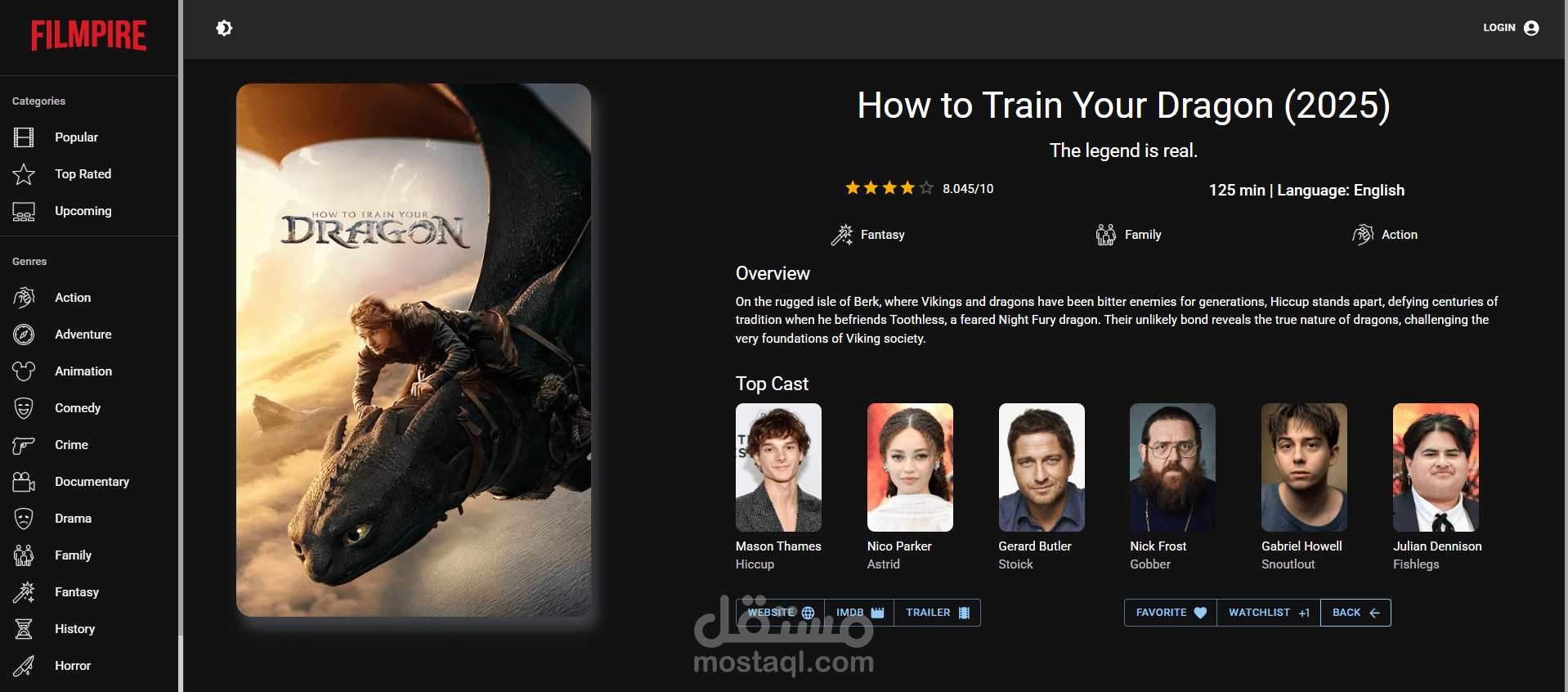Select the Action genre icon in sidebar

tap(24, 298)
